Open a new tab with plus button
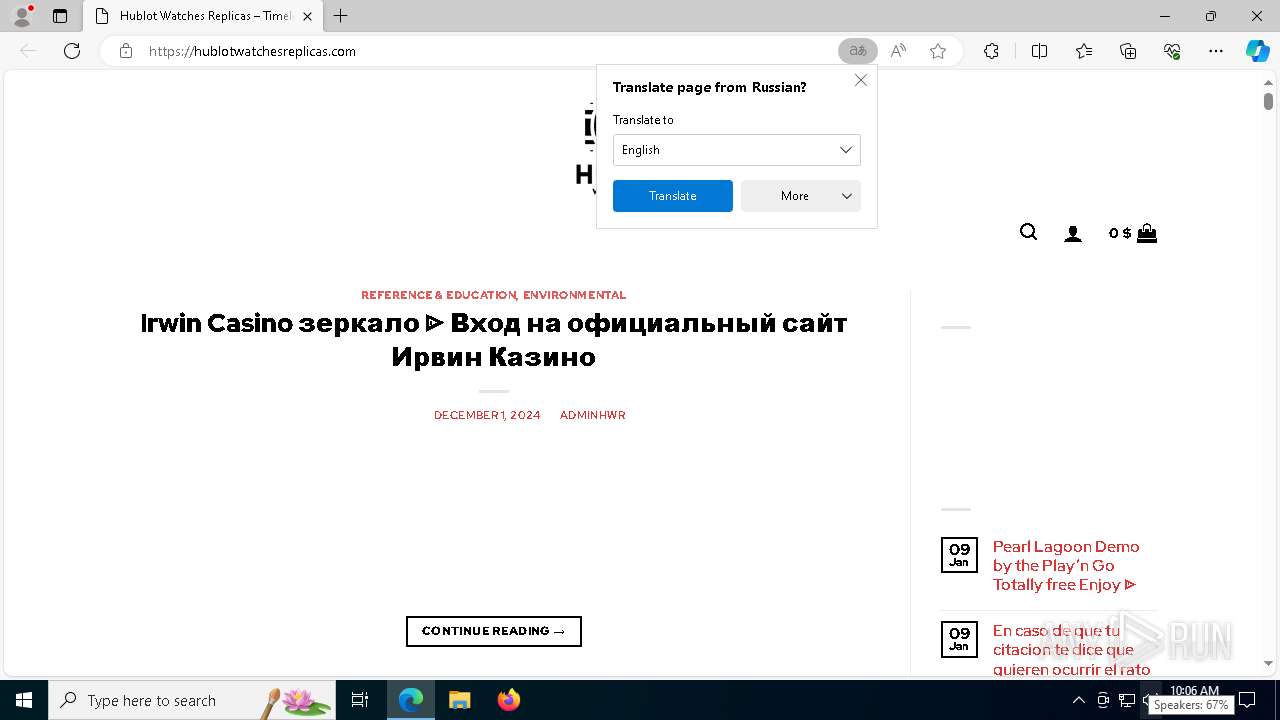Screen dimensions: 1280x720 (341, 16)
